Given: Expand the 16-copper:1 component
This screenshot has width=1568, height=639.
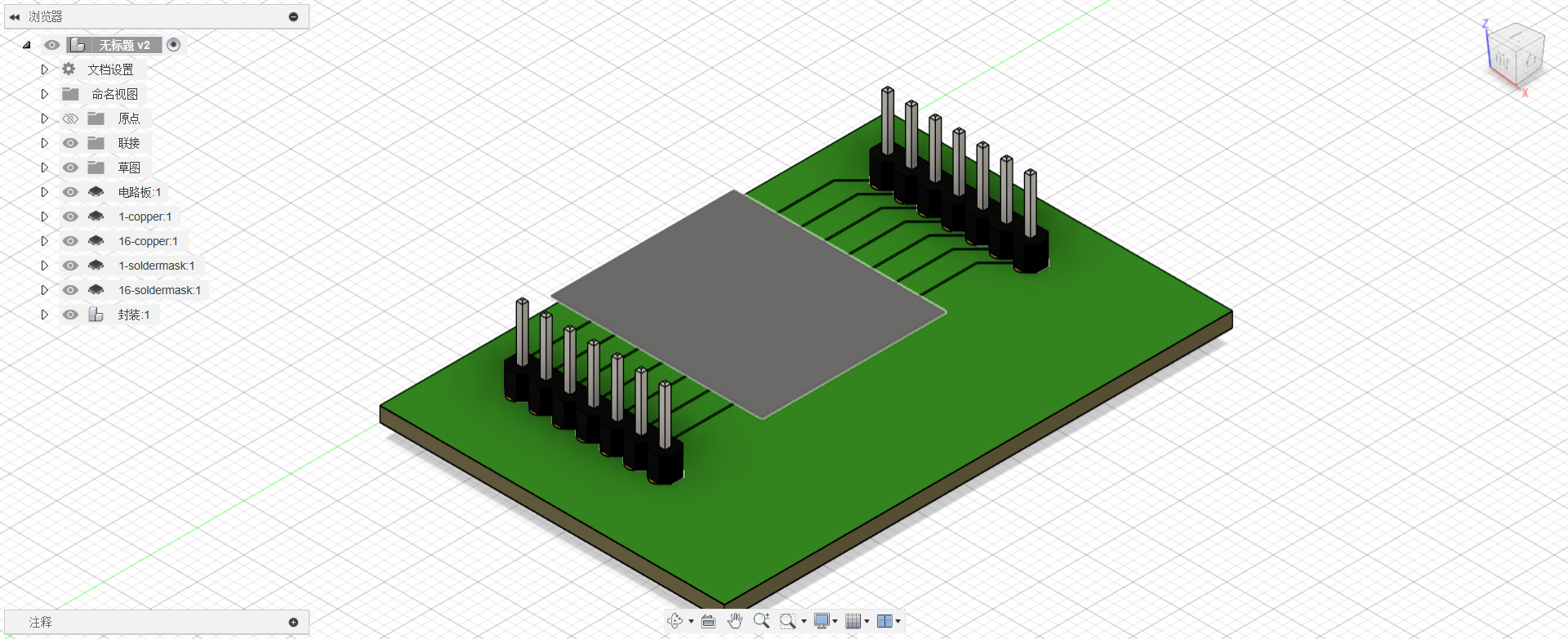Looking at the screenshot, I should tap(45, 241).
